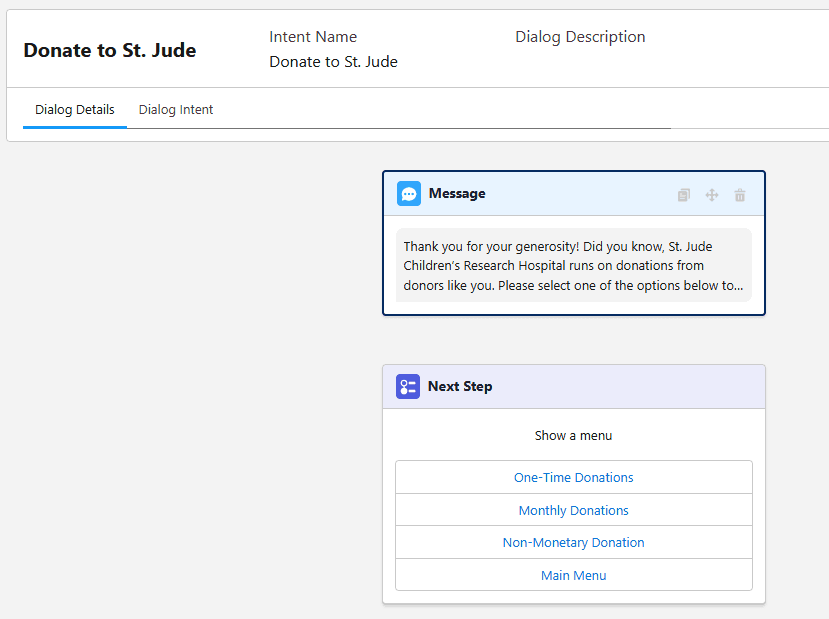Click the move arrows icon in Message card
The width and height of the screenshot is (829, 619).
(x=712, y=195)
